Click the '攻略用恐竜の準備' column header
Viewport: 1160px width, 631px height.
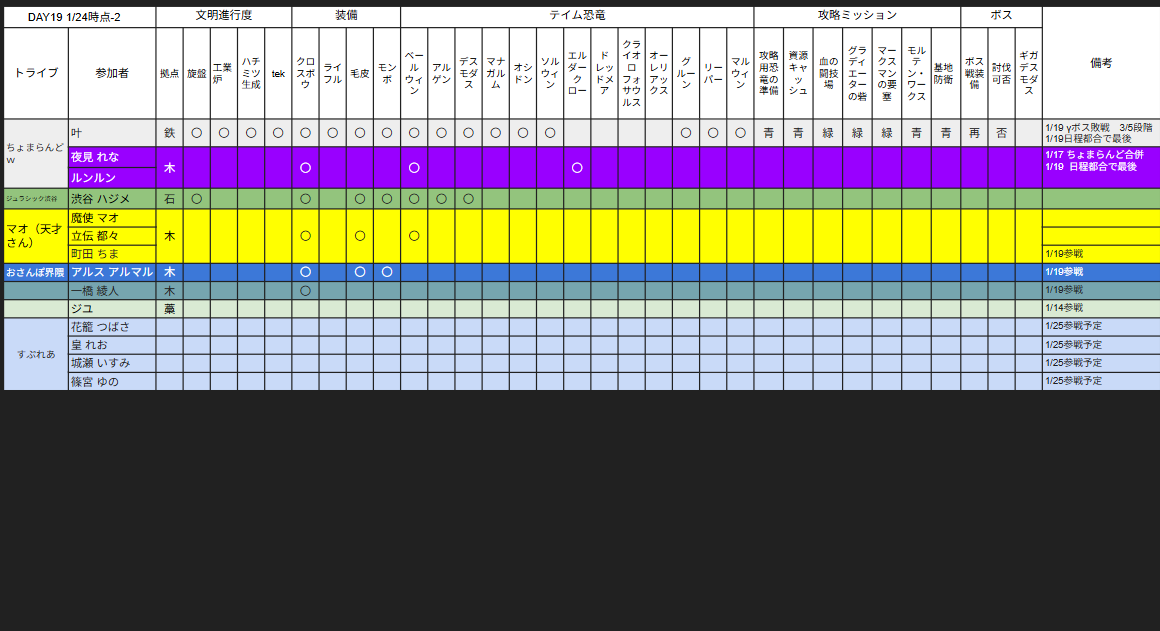pos(769,73)
